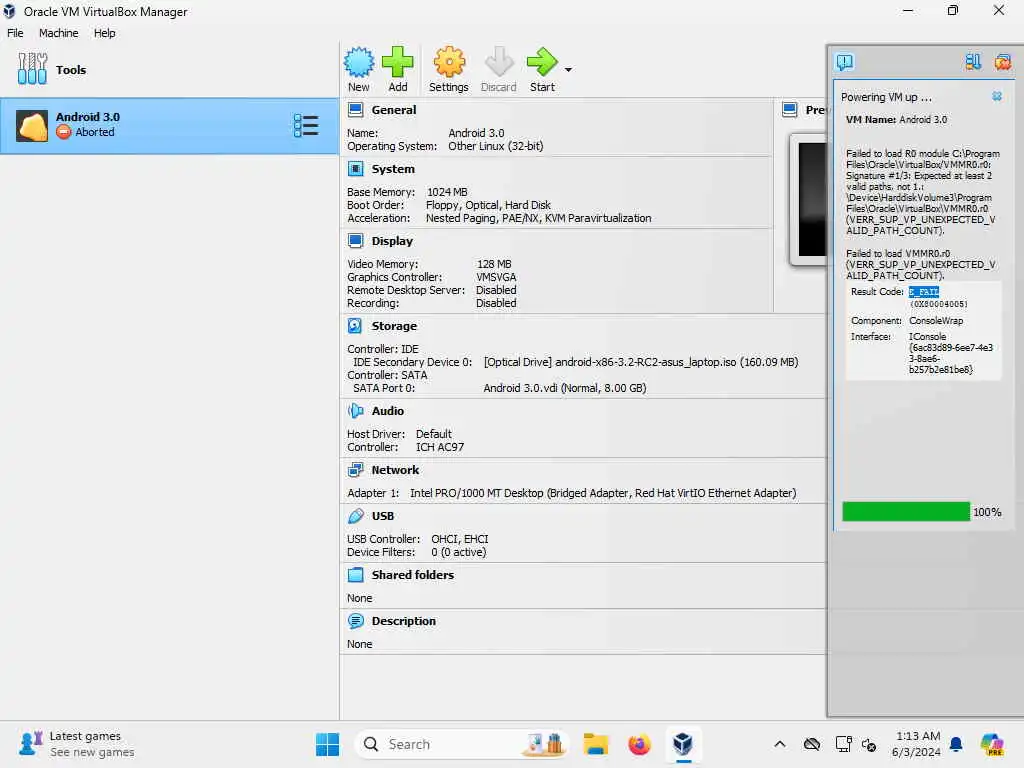Open the Machine menu
The width and height of the screenshot is (1024, 768).
coord(58,33)
